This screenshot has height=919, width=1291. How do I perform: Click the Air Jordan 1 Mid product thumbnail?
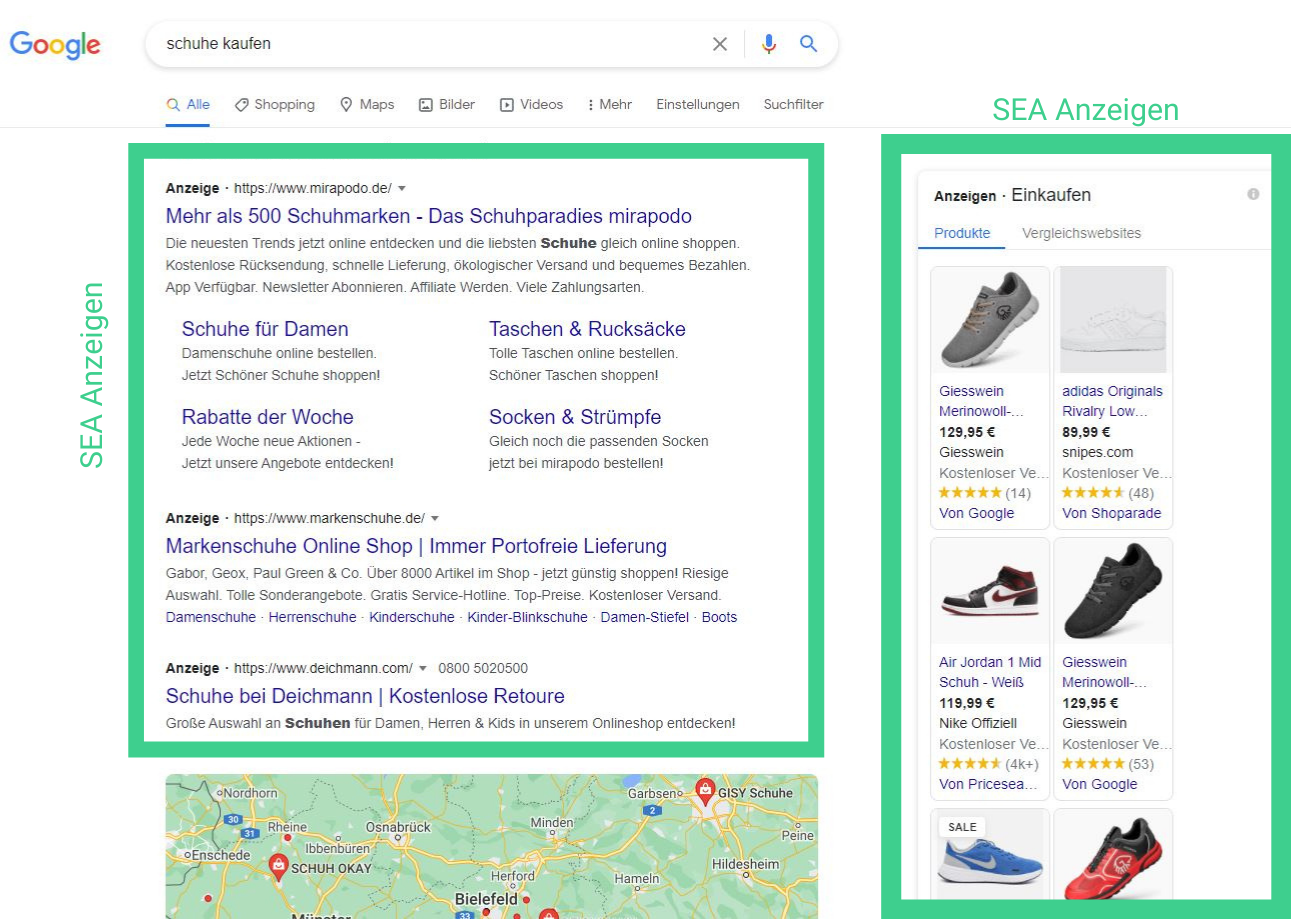[989, 590]
